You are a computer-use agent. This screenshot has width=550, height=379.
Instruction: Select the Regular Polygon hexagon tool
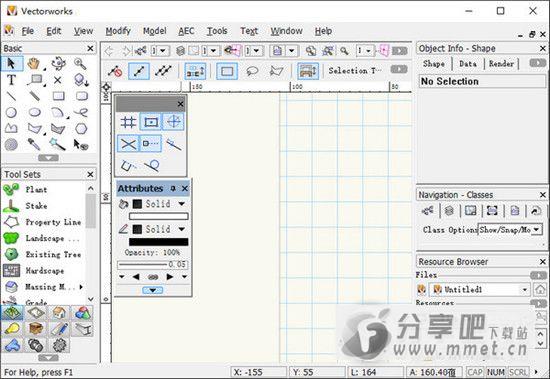pyautogui.click(x=81, y=128)
